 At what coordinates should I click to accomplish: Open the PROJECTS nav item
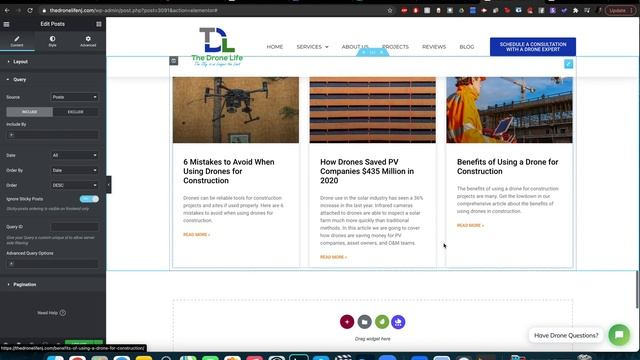[395, 47]
